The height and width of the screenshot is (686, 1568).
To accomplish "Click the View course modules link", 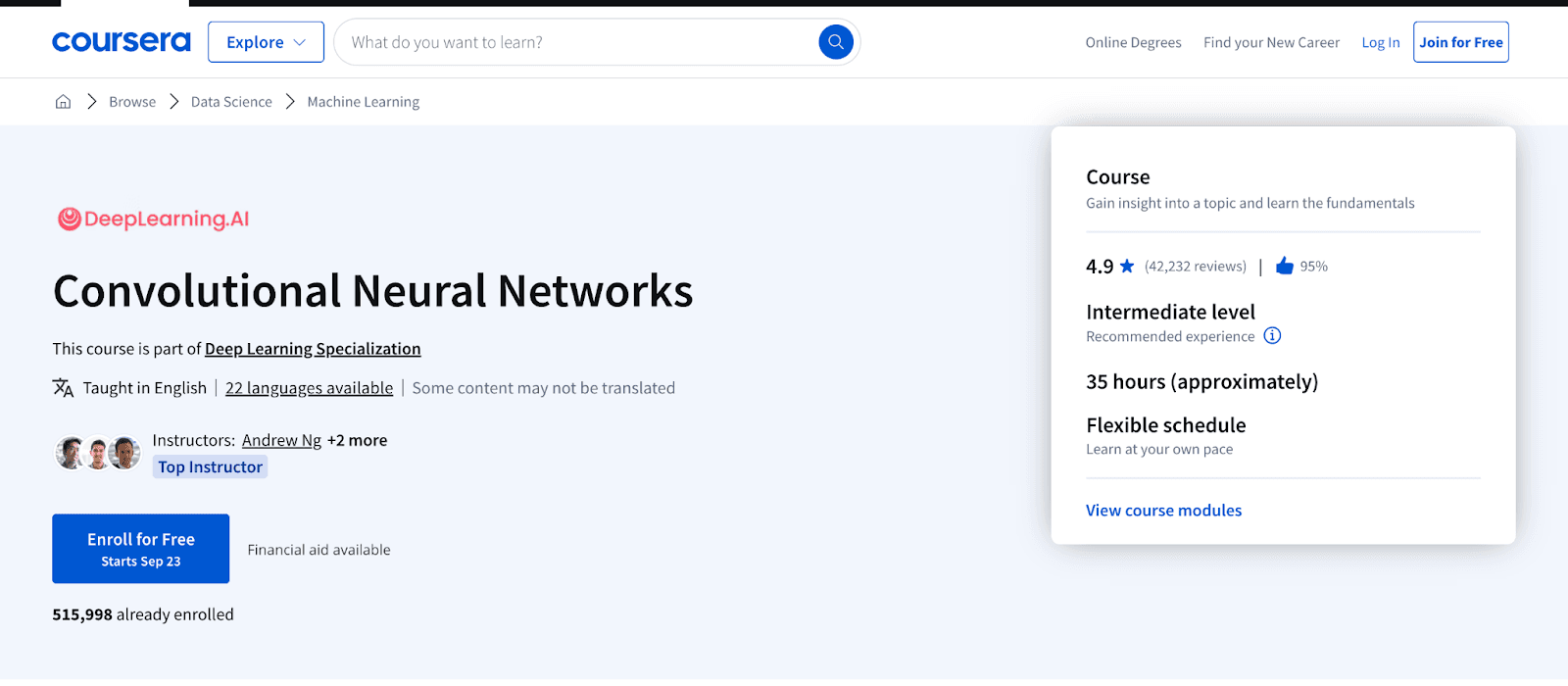I will coord(1163,511).
